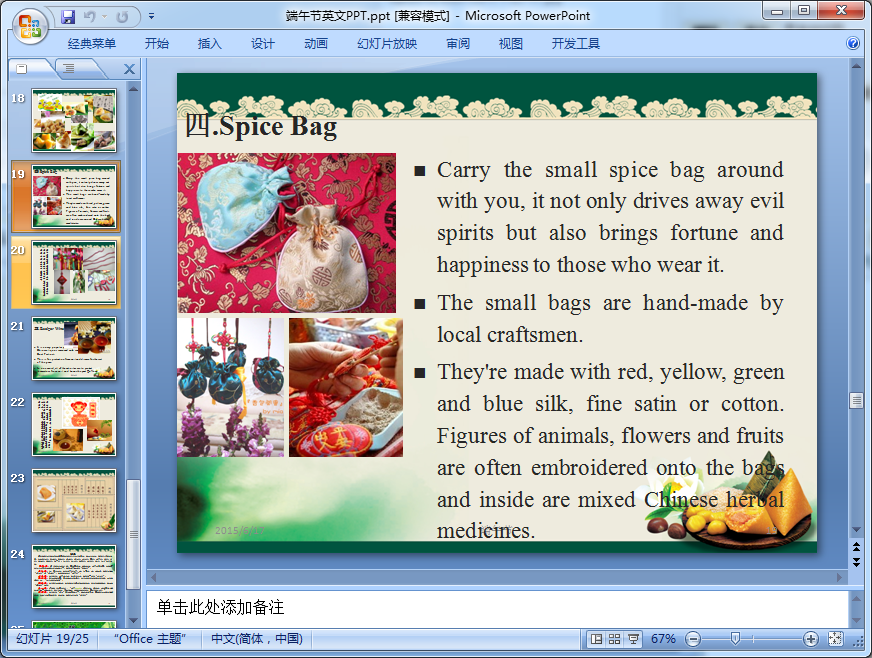Click the status bar text 幻灯片 19/25
The image size is (872, 658).
coord(52,639)
